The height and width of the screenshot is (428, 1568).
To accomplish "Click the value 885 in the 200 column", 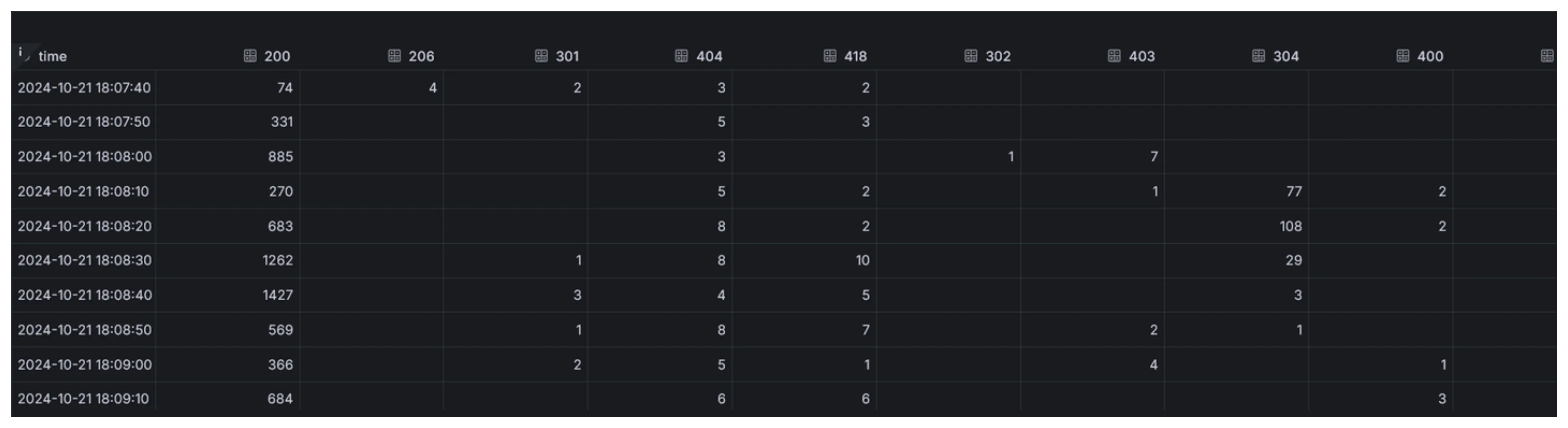I will pyautogui.click(x=281, y=157).
